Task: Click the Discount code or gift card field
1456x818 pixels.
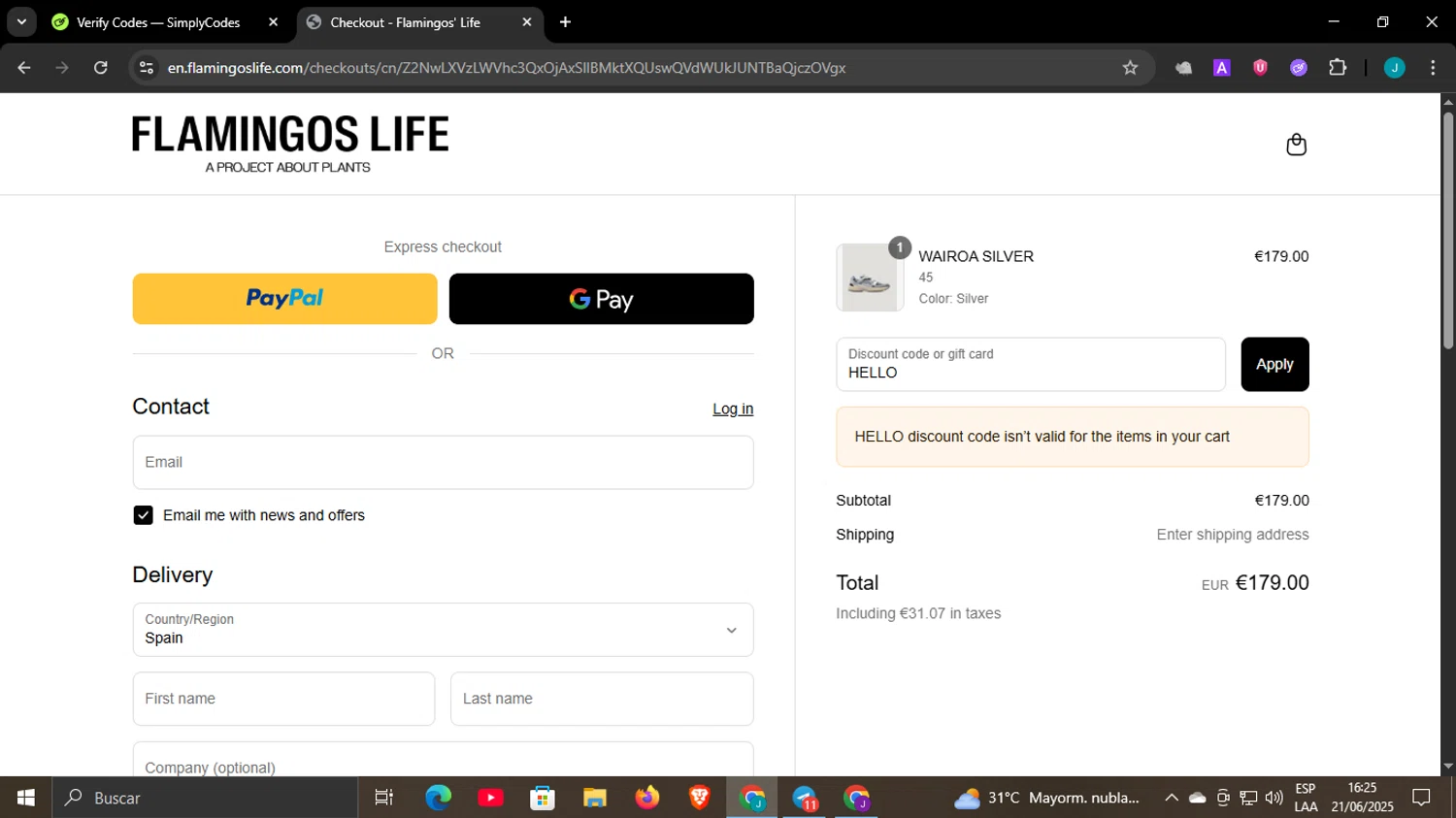Action: pos(1031,365)
